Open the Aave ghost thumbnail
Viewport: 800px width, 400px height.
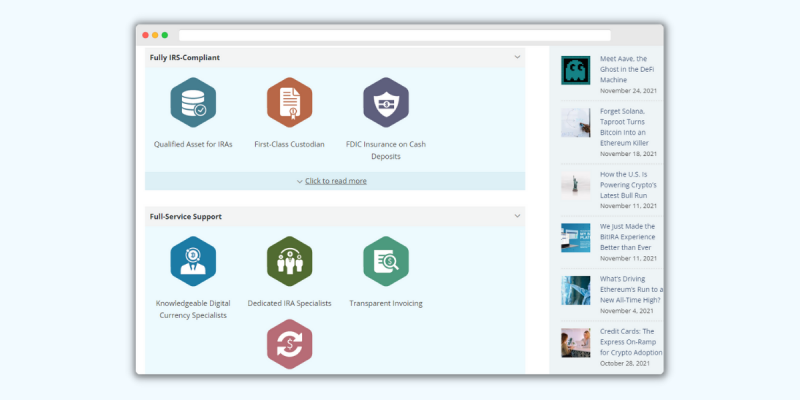[x=576, y=70]
